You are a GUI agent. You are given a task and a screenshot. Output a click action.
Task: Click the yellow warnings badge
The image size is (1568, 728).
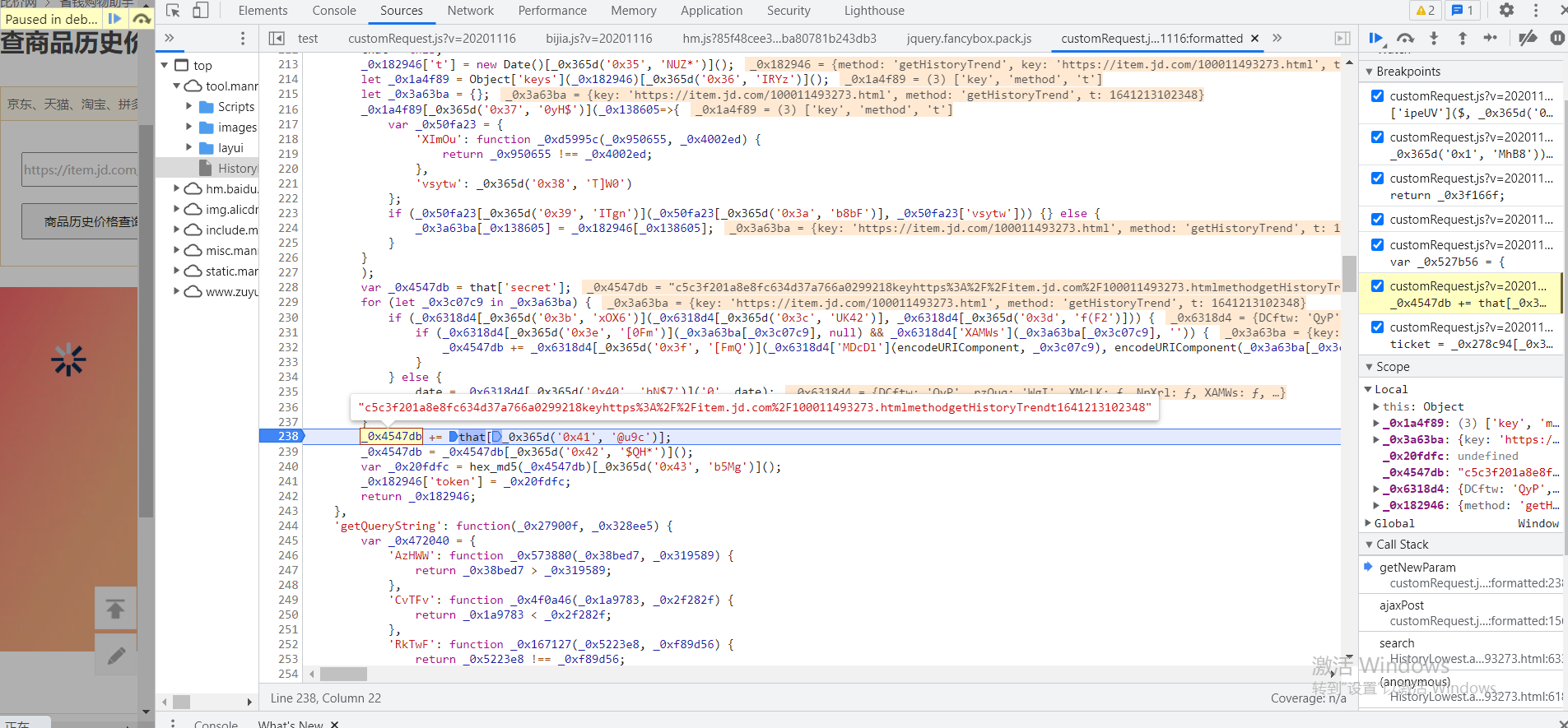pyautogui.click(x=1426, y=11)
